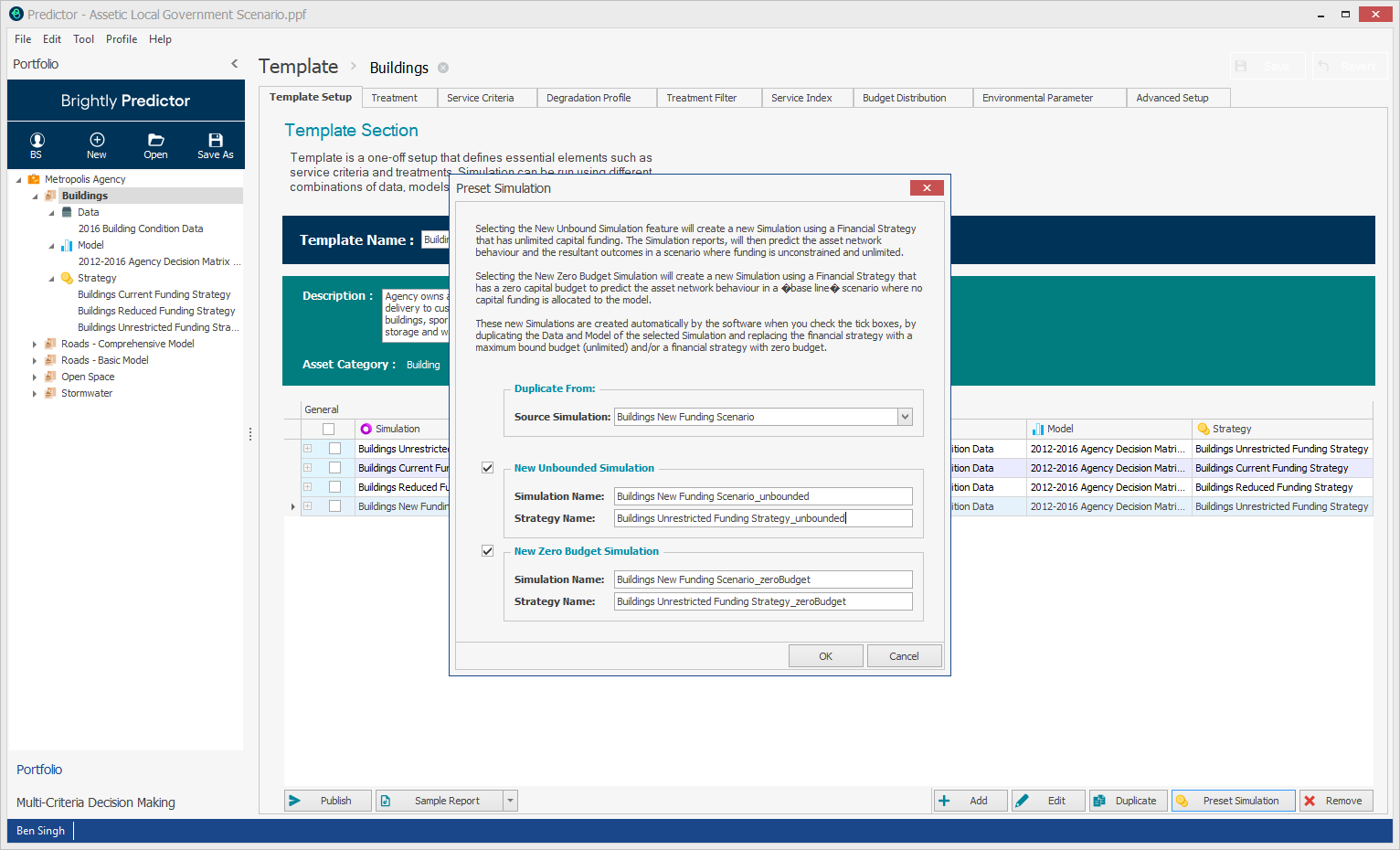Open the Tool menu
The image size is (1400, 850).
[83, 39]
